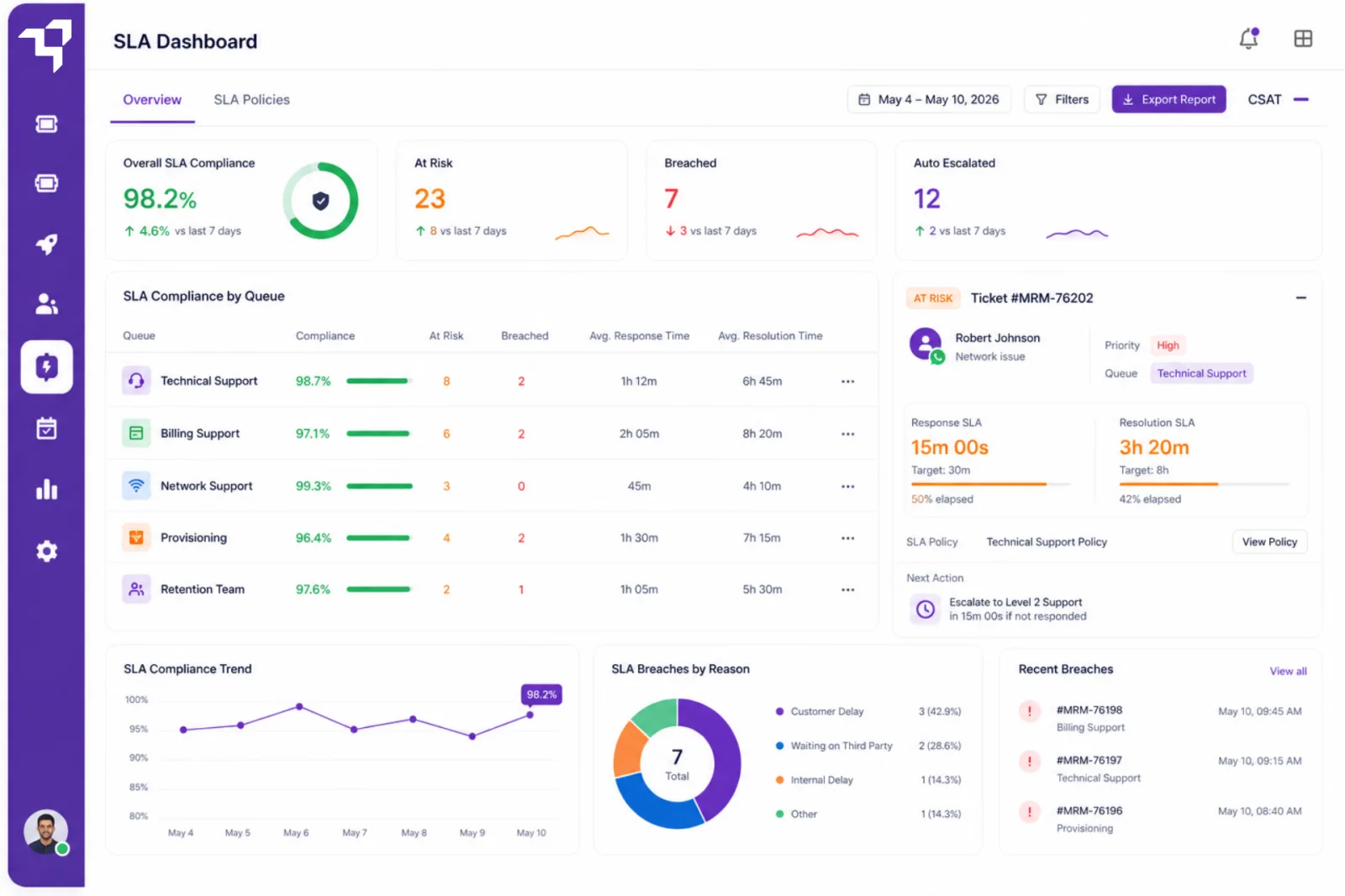Viewport: 1345px width, 896px height.
Task: Click the 98.2% trend chart tooltip
Action: 541,694
